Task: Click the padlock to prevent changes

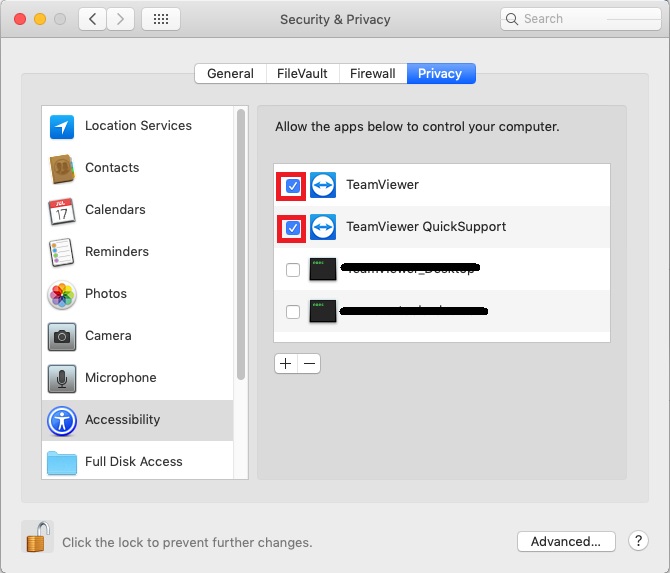Action: coord(37,538)
